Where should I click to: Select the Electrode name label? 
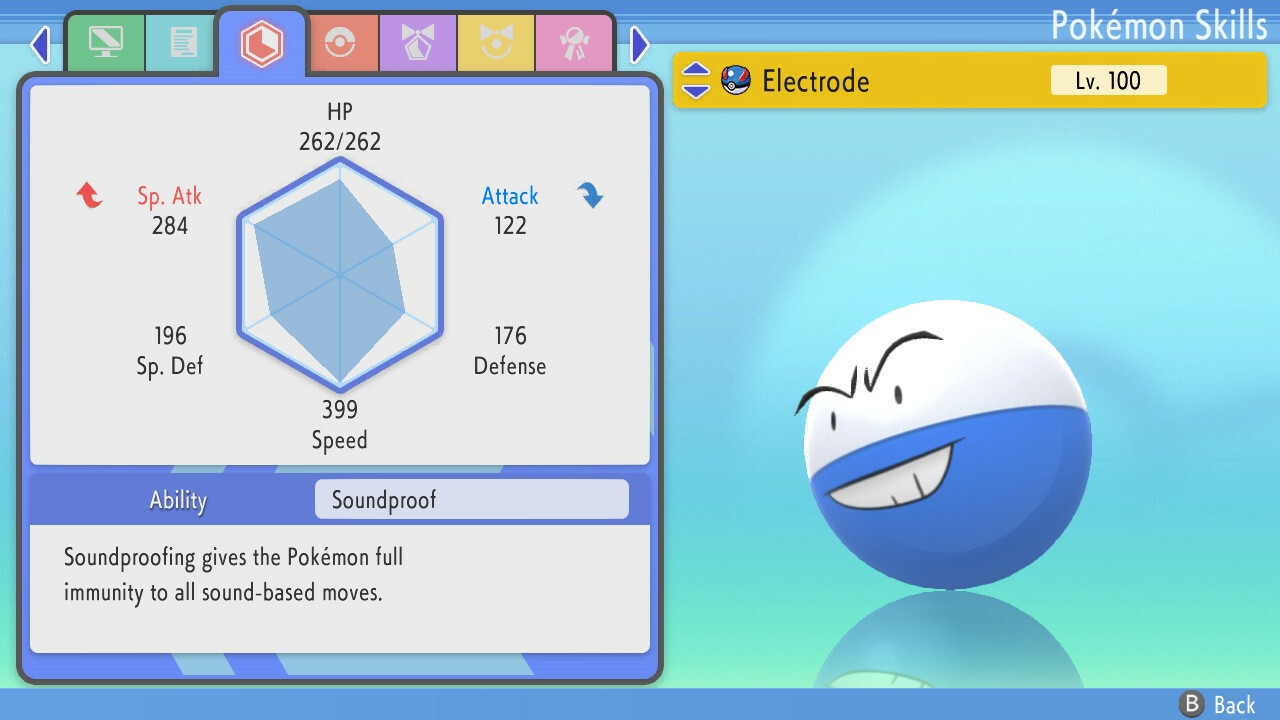click(816, 81)
